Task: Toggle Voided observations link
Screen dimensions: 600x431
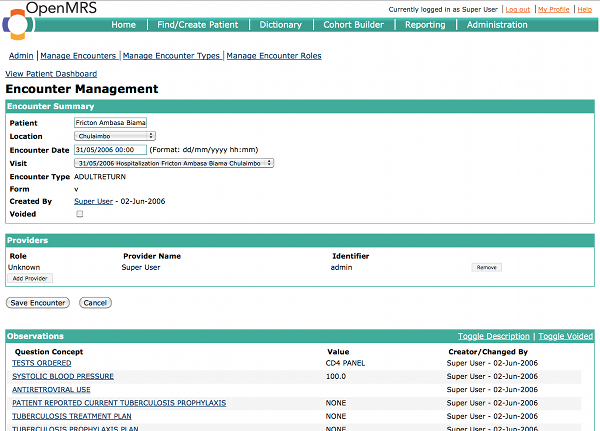Action: 566,336
